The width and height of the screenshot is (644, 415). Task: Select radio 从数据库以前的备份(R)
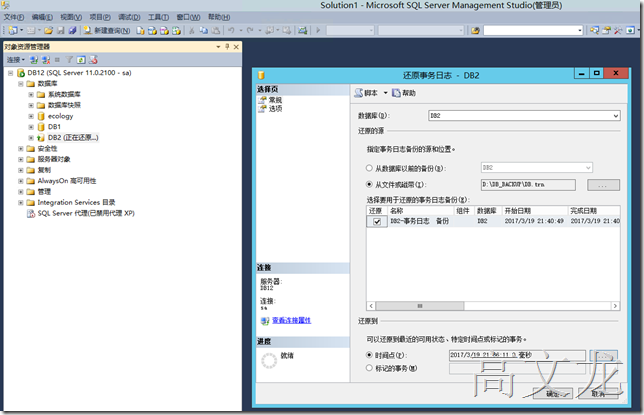[369, 168]
